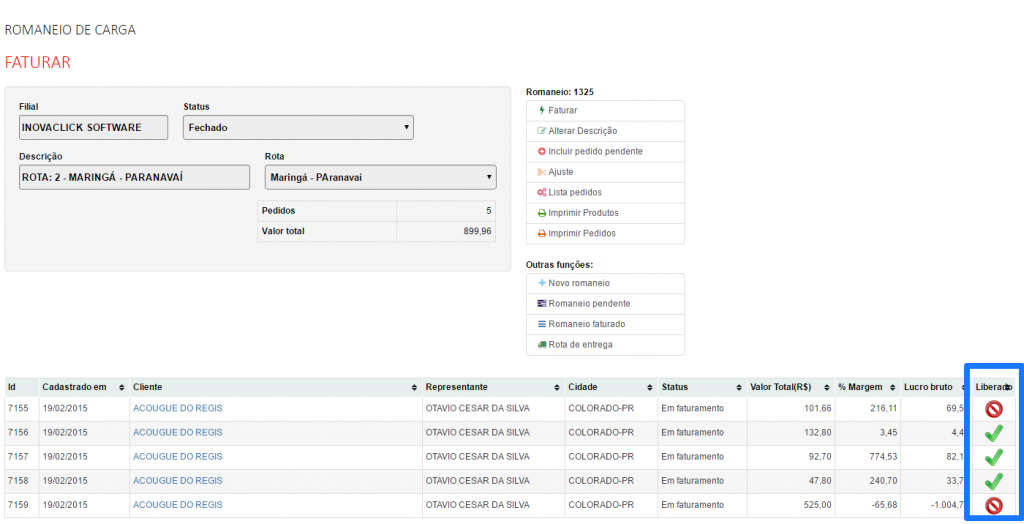Click the Faturar lightning bolt option
This screenshot has width=1024, height=524.
pos(562,110)
